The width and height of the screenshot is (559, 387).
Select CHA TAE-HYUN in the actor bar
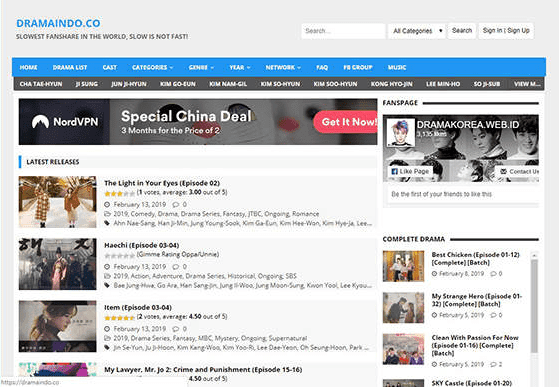pyautogui.click(x=41, y=84)
